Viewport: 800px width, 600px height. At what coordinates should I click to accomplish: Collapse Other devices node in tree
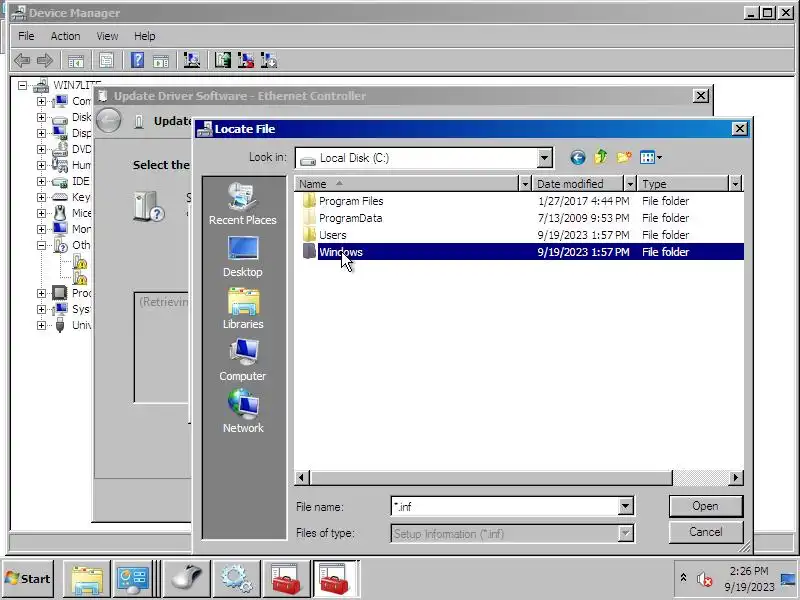[41, 245]
